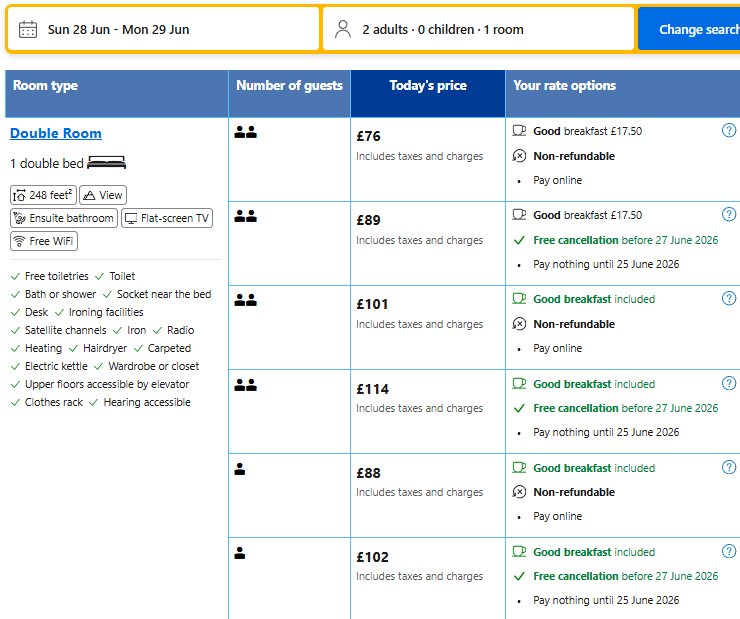
Task: Click the View badge
Action: (103, 195)
